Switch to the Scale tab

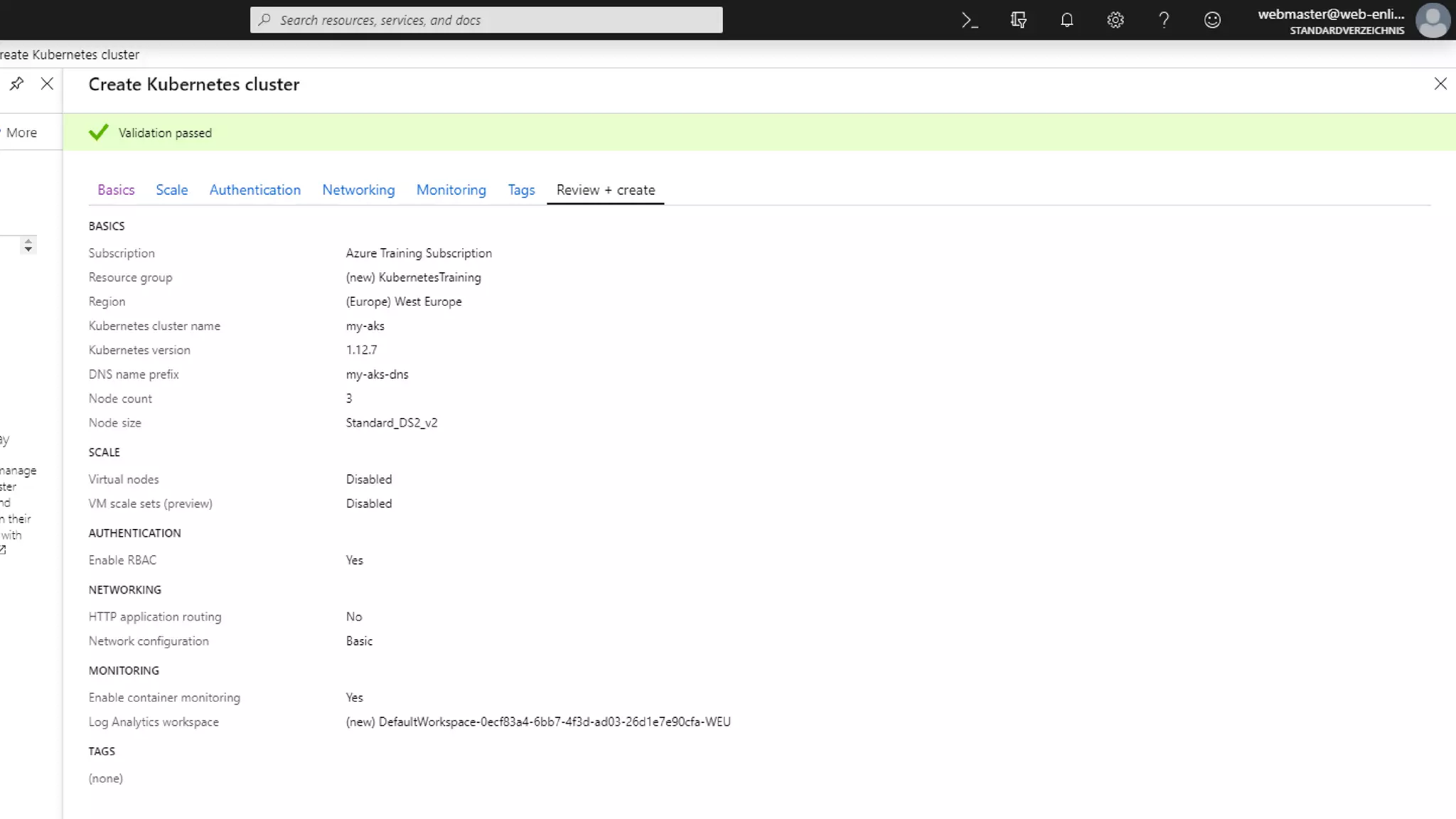171,190
